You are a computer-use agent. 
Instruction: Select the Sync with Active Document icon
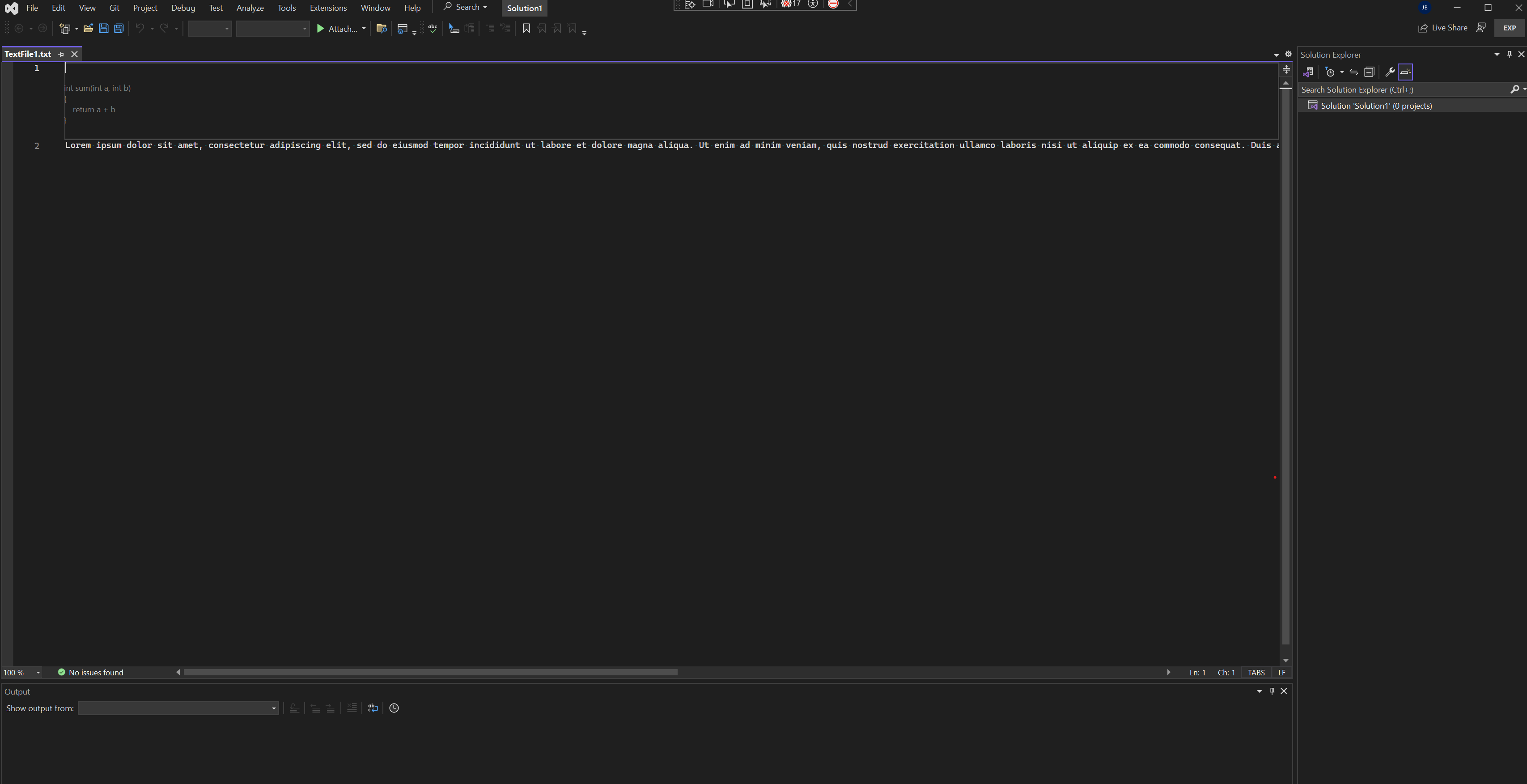tap(1354, 72)
